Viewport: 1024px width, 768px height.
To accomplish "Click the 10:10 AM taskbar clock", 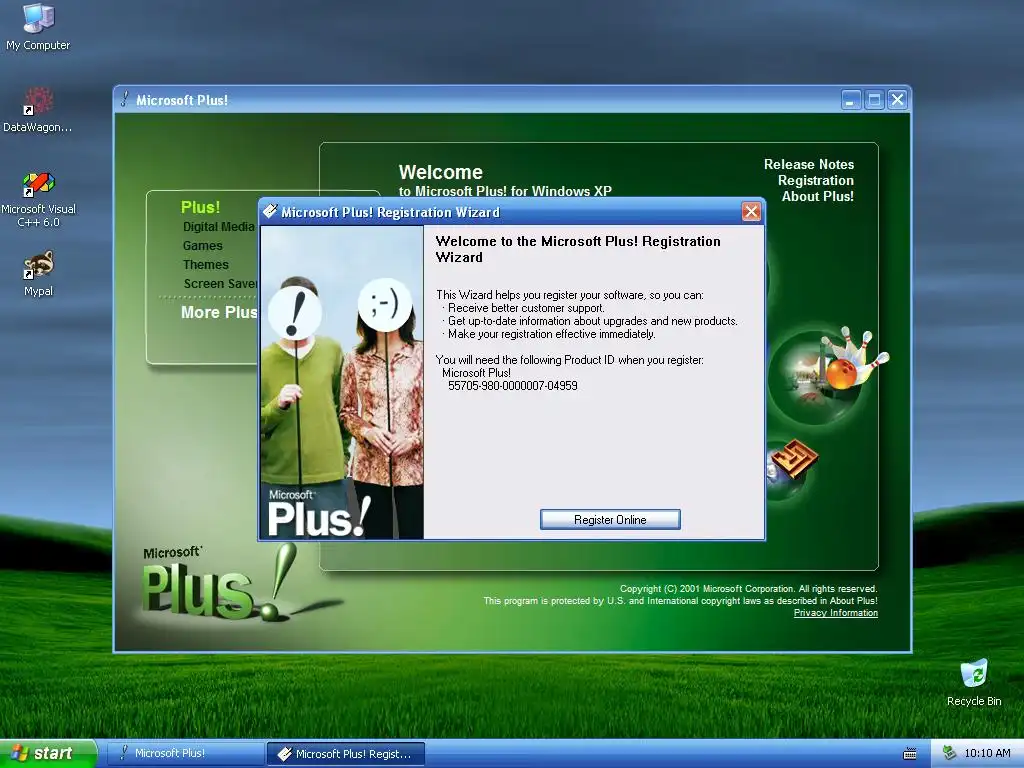I will [x=987, y=754].
